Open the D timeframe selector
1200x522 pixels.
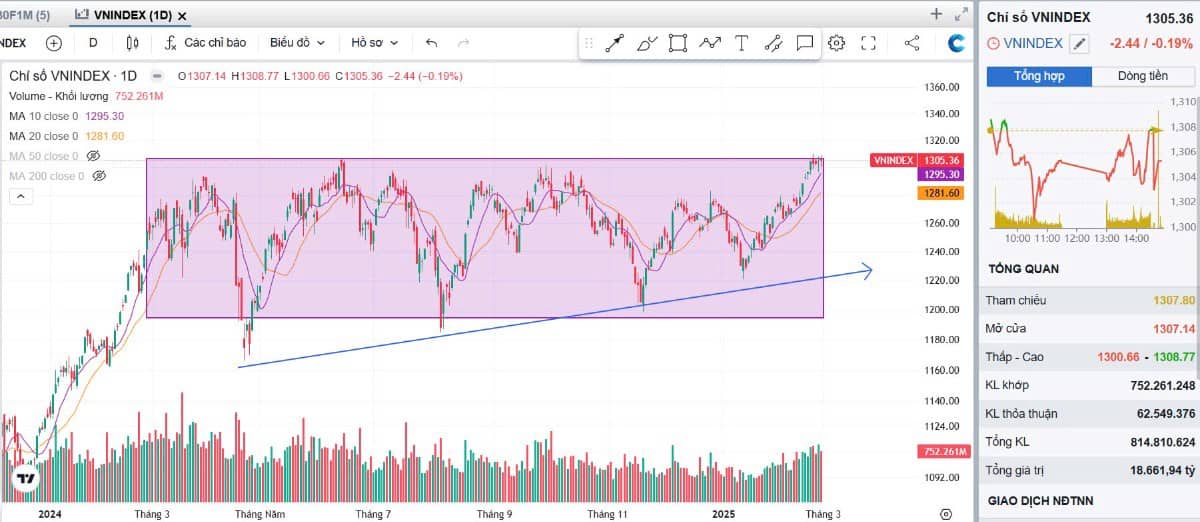(x=93, y=43)
